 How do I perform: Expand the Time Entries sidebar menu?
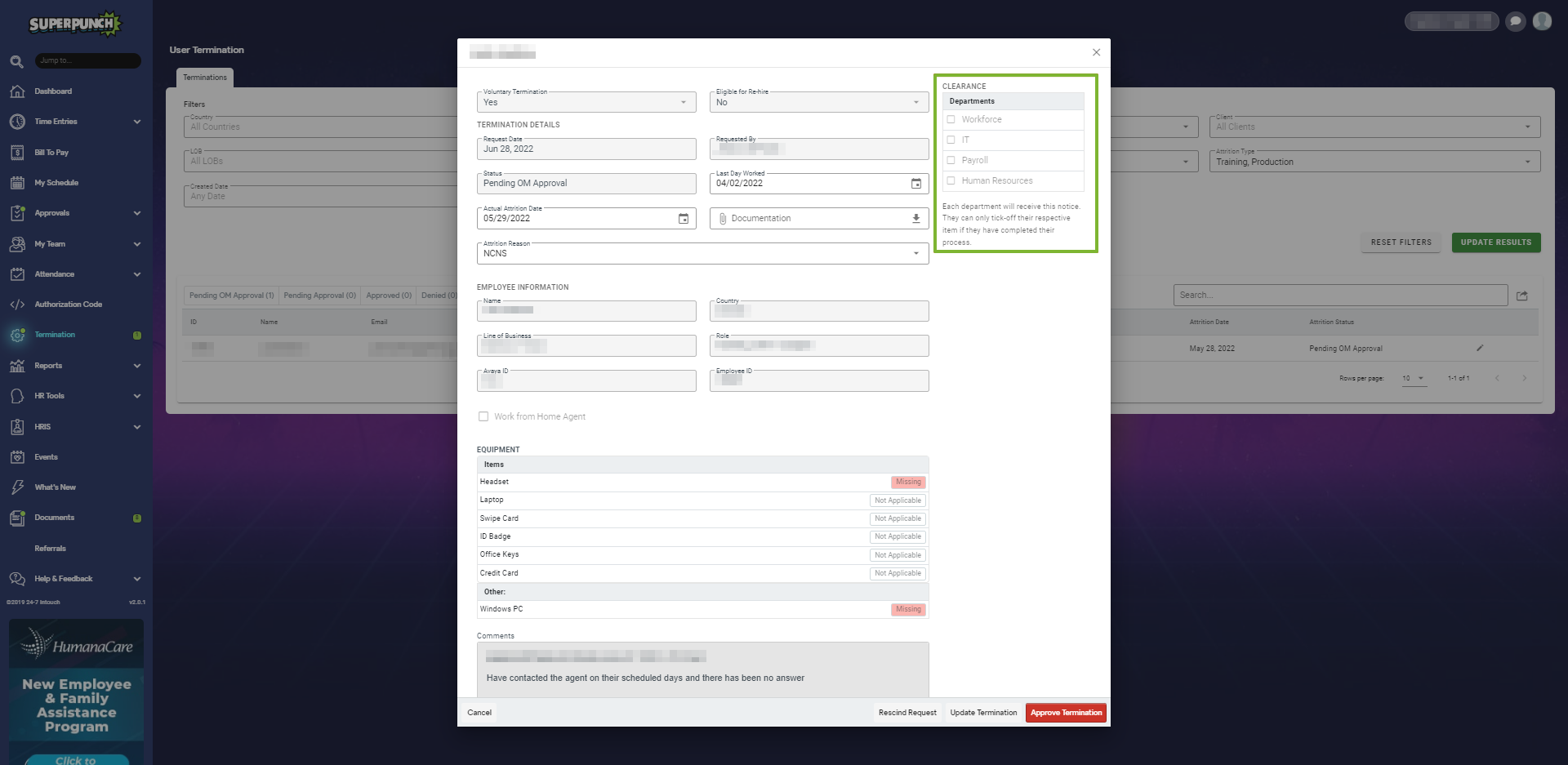click(x=137, y=122)
